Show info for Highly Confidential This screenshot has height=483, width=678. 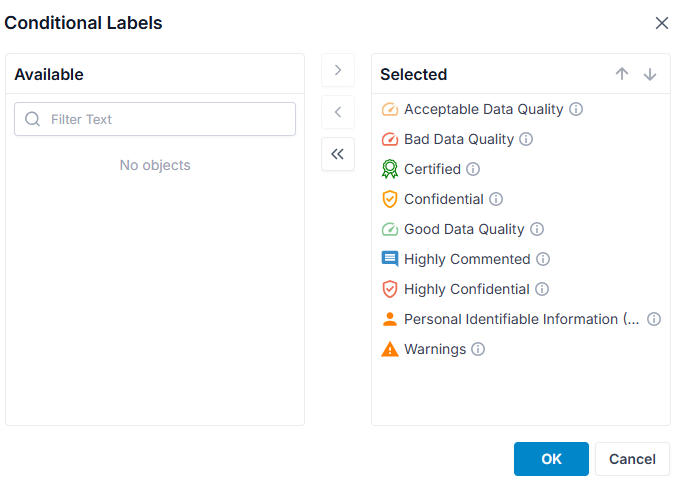[542, 289]
